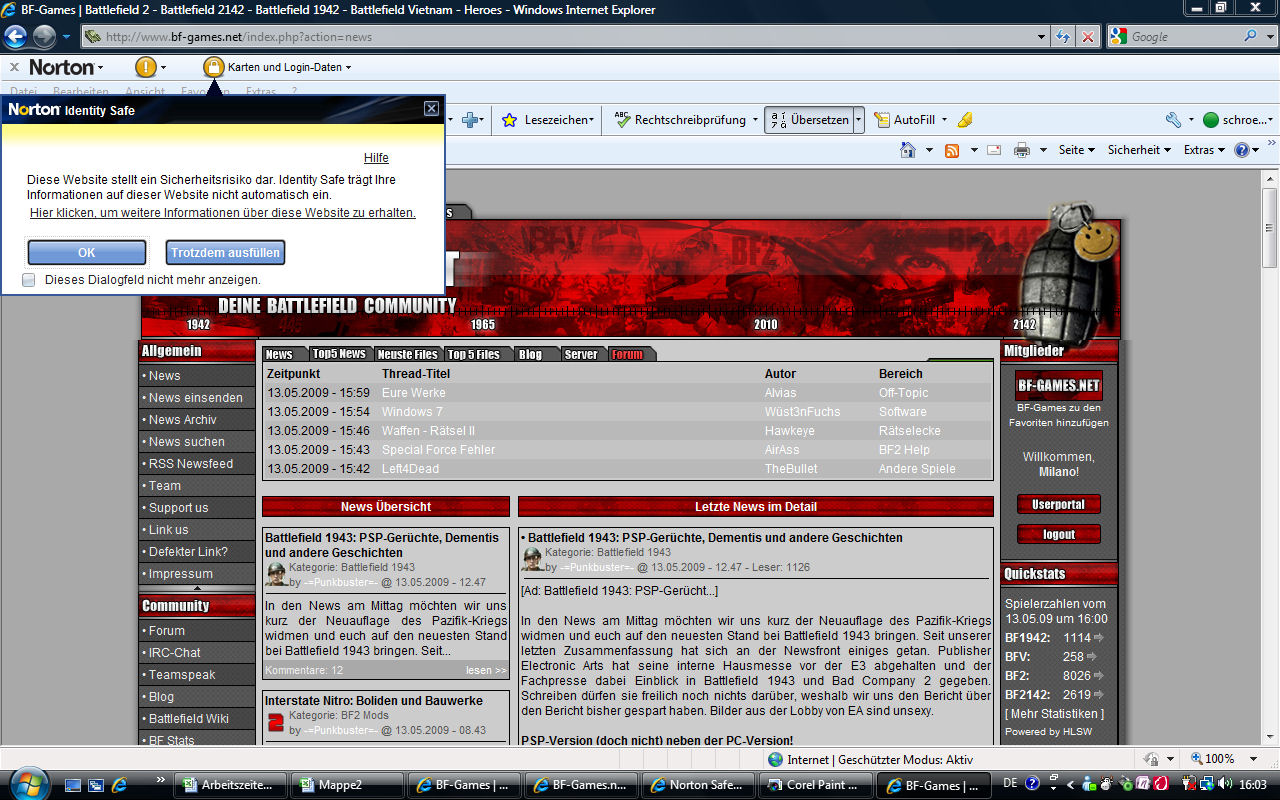Click BF-GAMES.NET favorites banner
This screenshot has height=800, width=1280.
coord(1058,386)
